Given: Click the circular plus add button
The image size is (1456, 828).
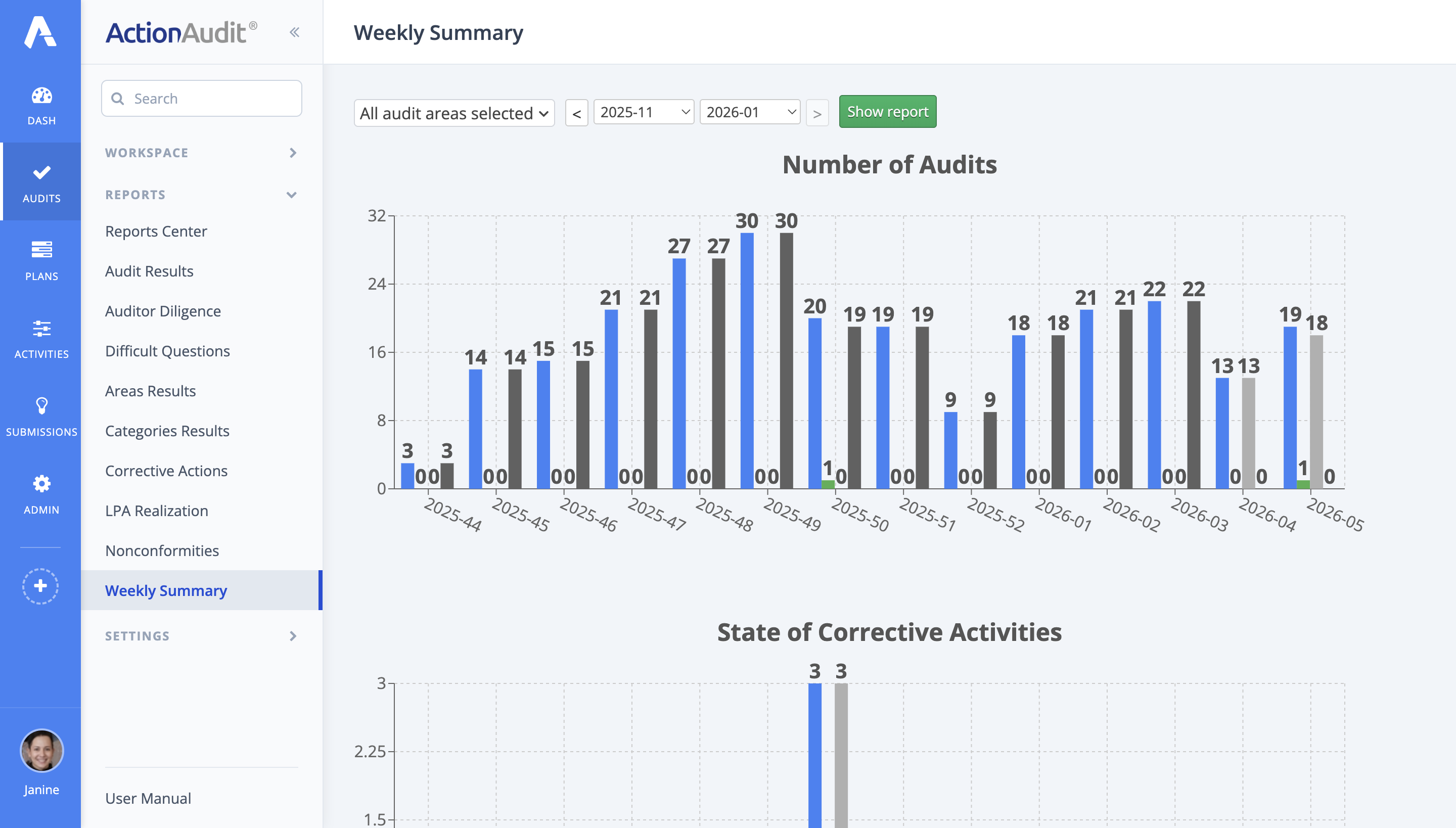Looking at the screenshot, I should (40, 586).
